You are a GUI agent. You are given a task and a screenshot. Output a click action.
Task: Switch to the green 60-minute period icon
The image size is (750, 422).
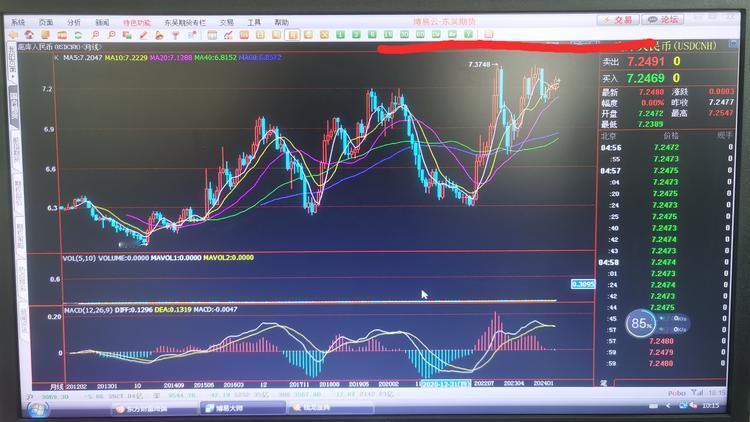pos(420,34)
